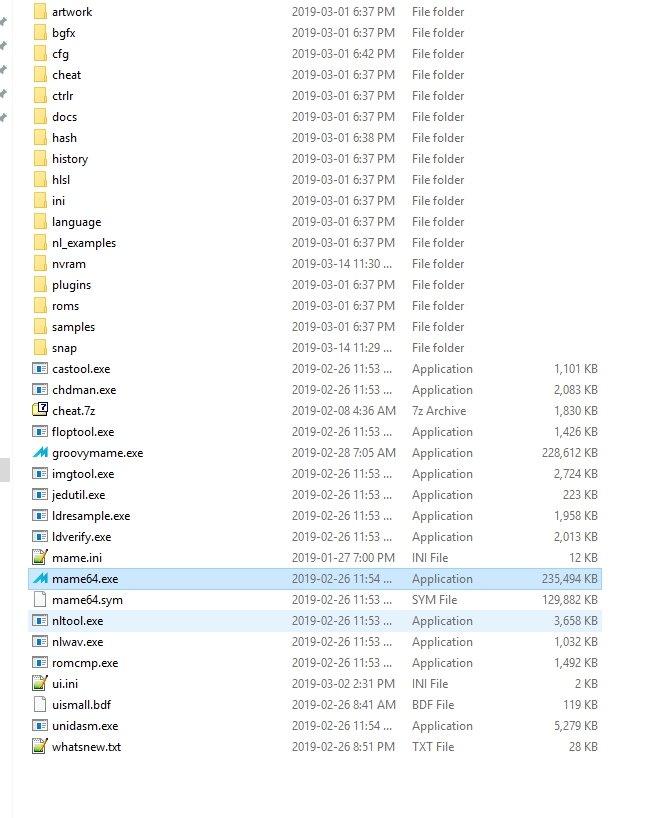The height and width of the screenshot is (818, 651).
Task: Click the 235,494 KB size value
Action: [570, 579]
